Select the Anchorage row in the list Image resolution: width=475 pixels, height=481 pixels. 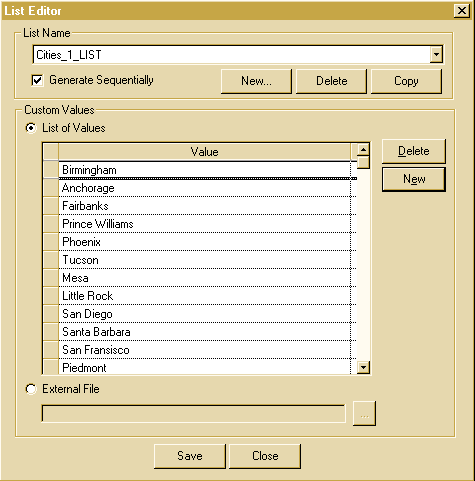click(204, 188)
